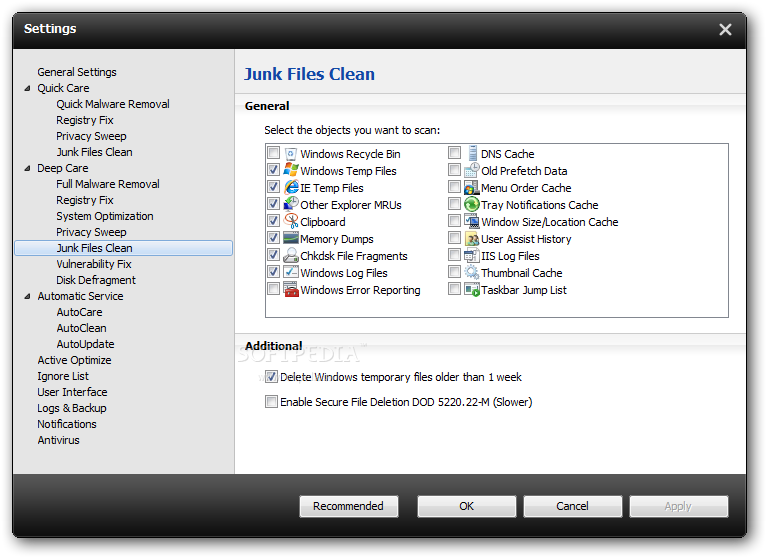Confirm settings with OK
Screen dimensions: 767x558
(467, 506)
